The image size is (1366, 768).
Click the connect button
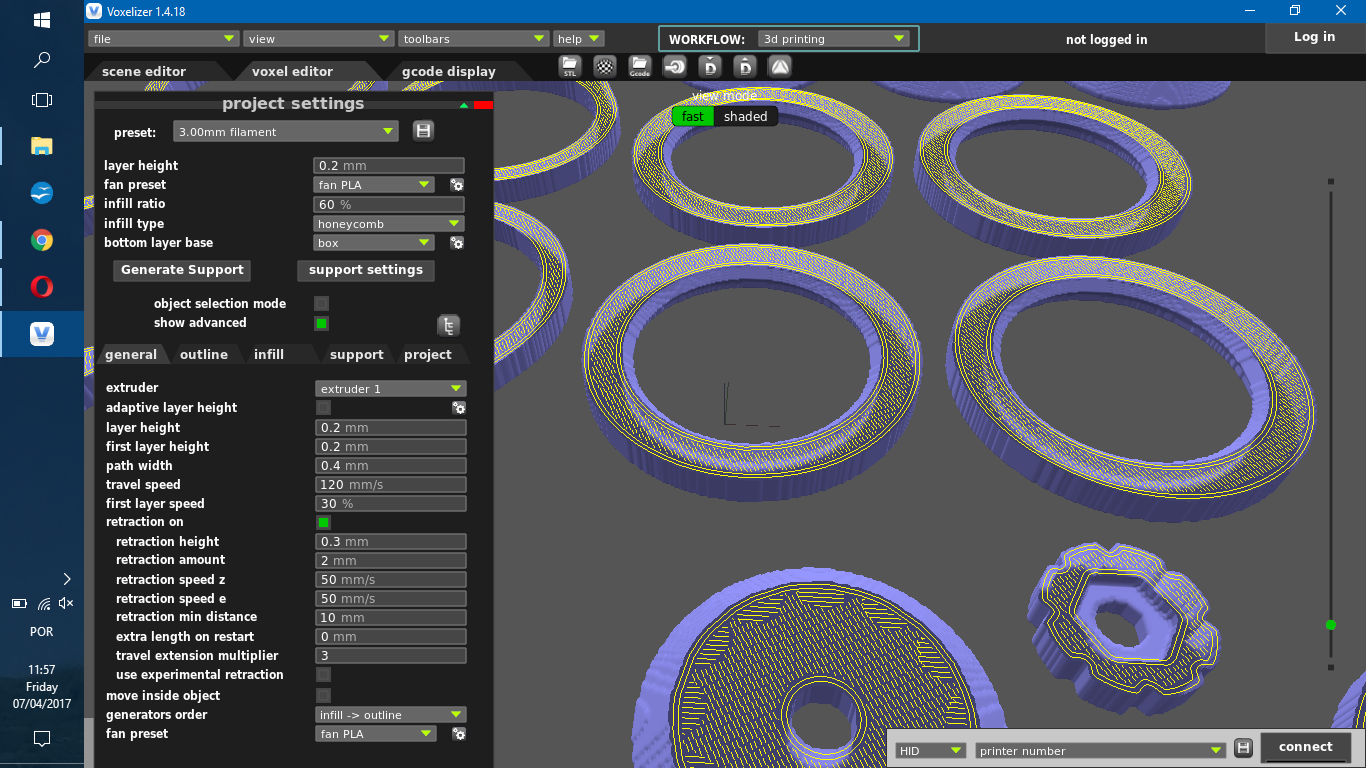tap(1306, 747)
